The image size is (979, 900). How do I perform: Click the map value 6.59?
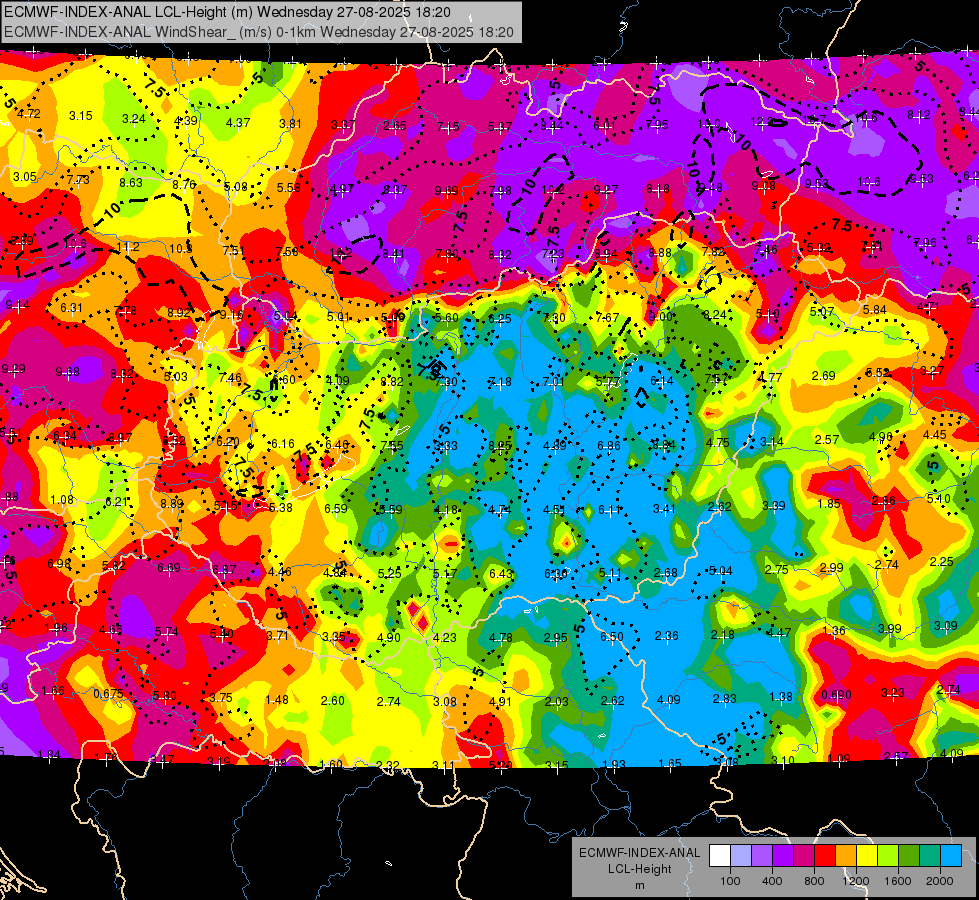pos(336,508)
